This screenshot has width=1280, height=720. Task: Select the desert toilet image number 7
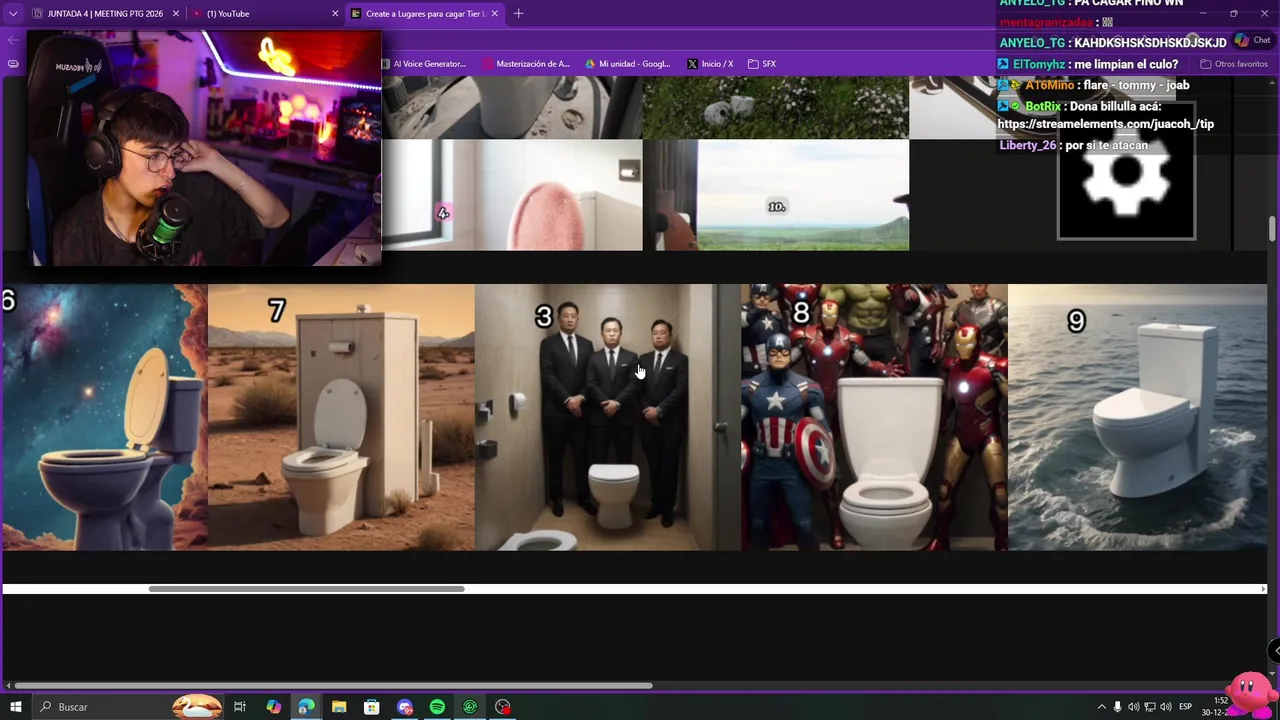341,417
